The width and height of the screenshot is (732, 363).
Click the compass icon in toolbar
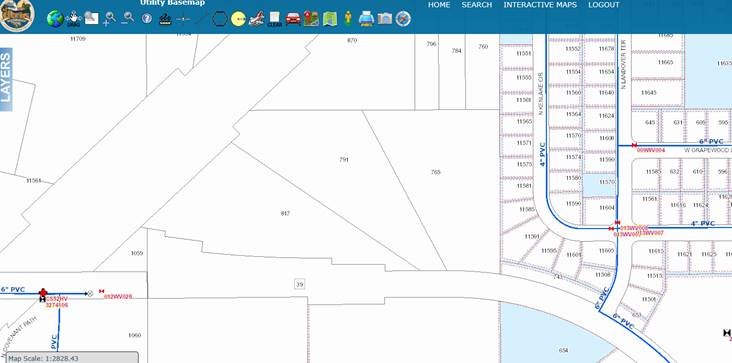coord(403,19)
